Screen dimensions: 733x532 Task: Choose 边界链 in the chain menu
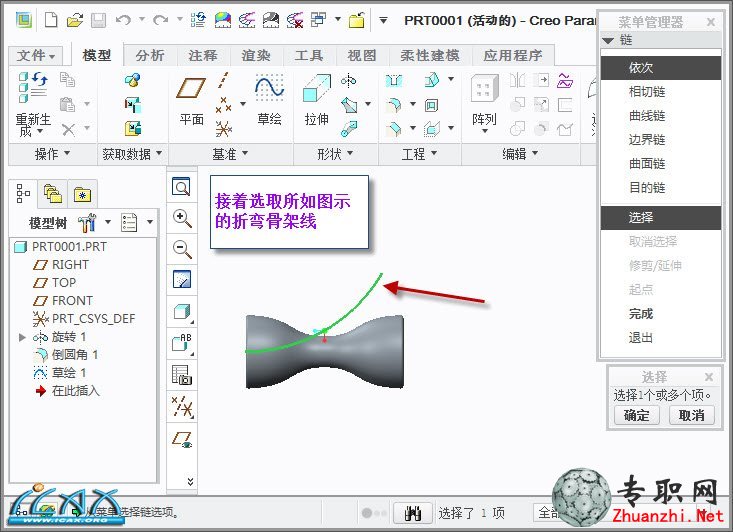661,139
